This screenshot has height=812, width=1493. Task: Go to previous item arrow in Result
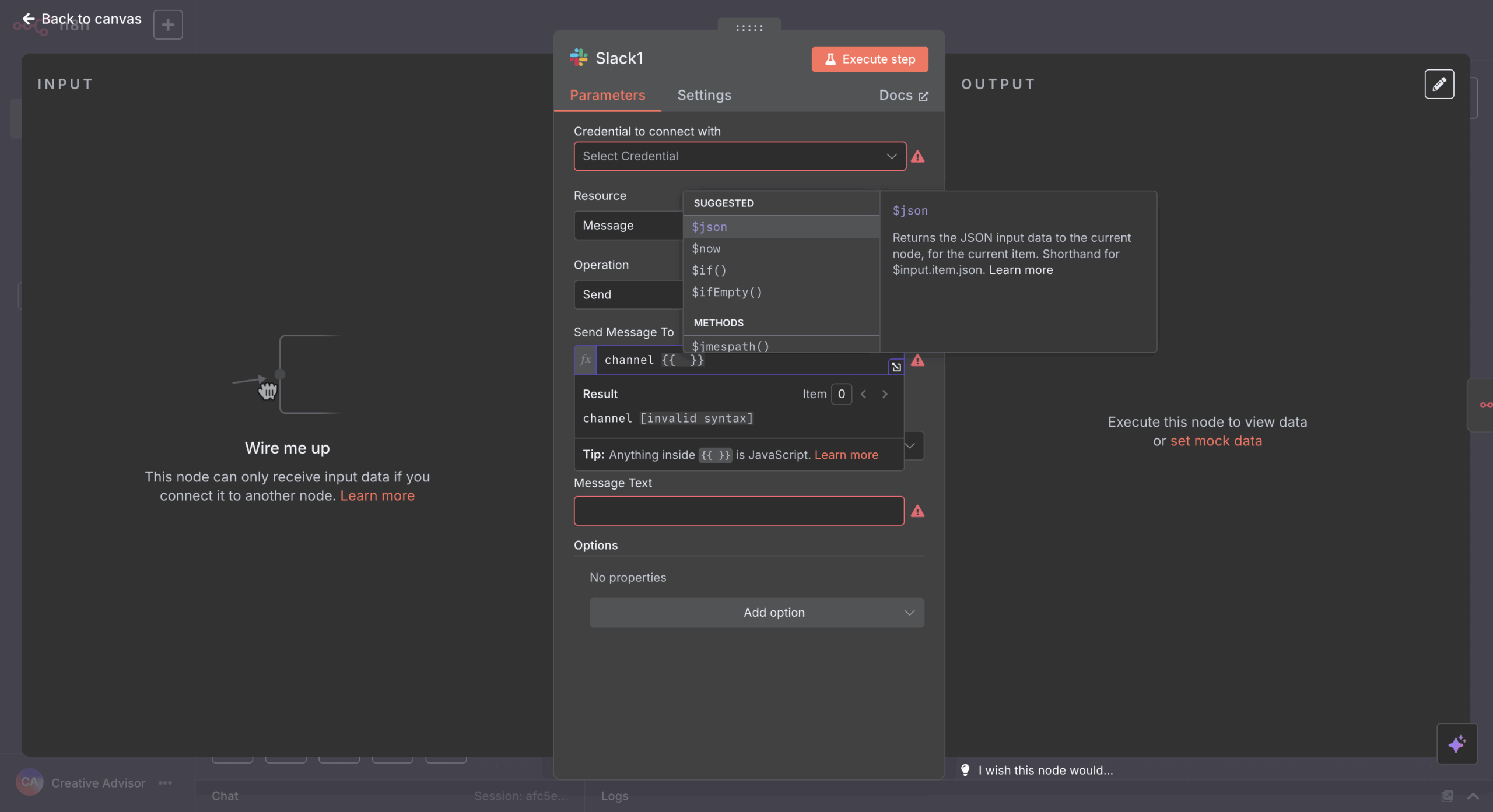864,394
